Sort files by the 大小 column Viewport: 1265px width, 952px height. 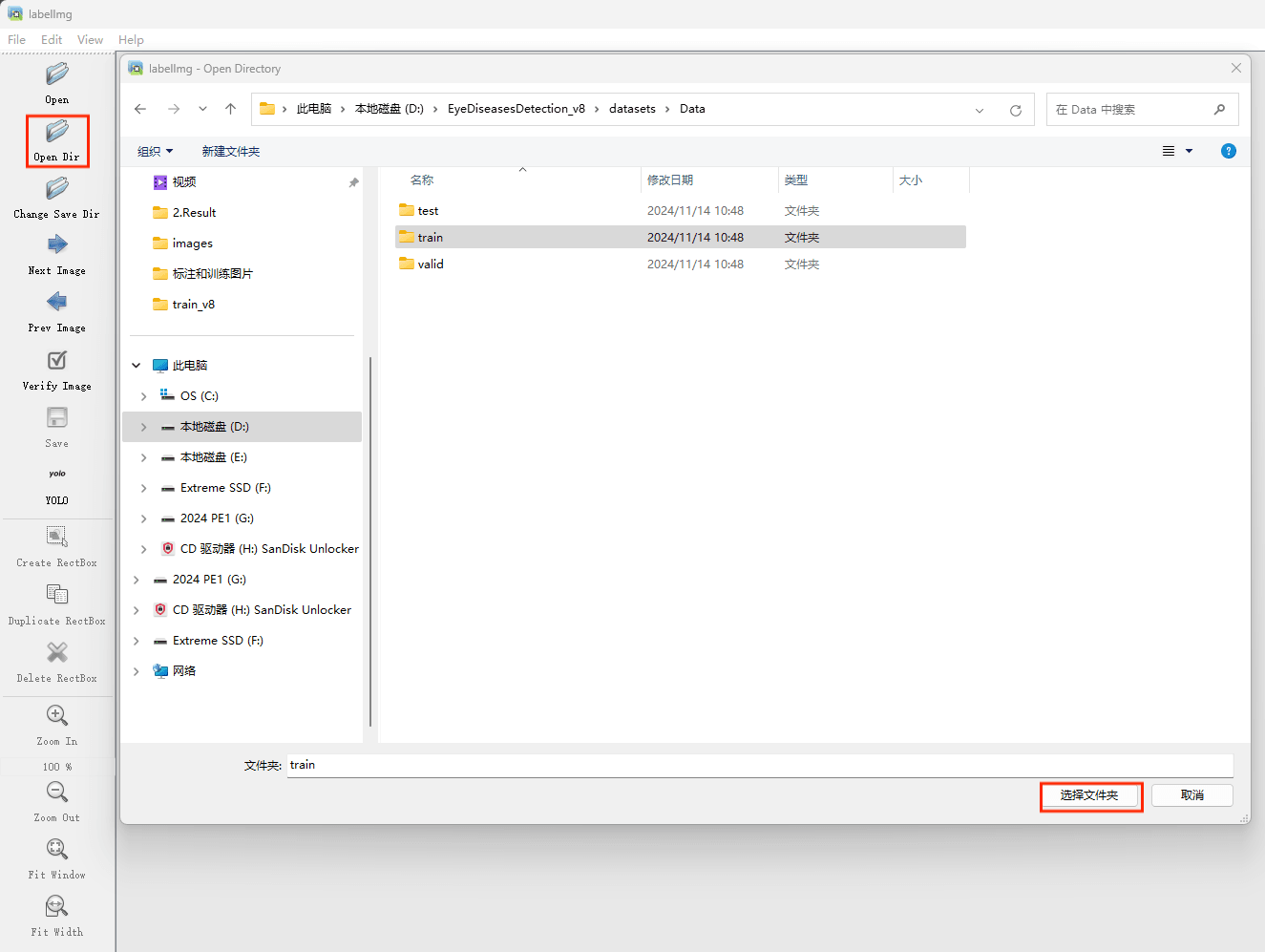point(911,180)
